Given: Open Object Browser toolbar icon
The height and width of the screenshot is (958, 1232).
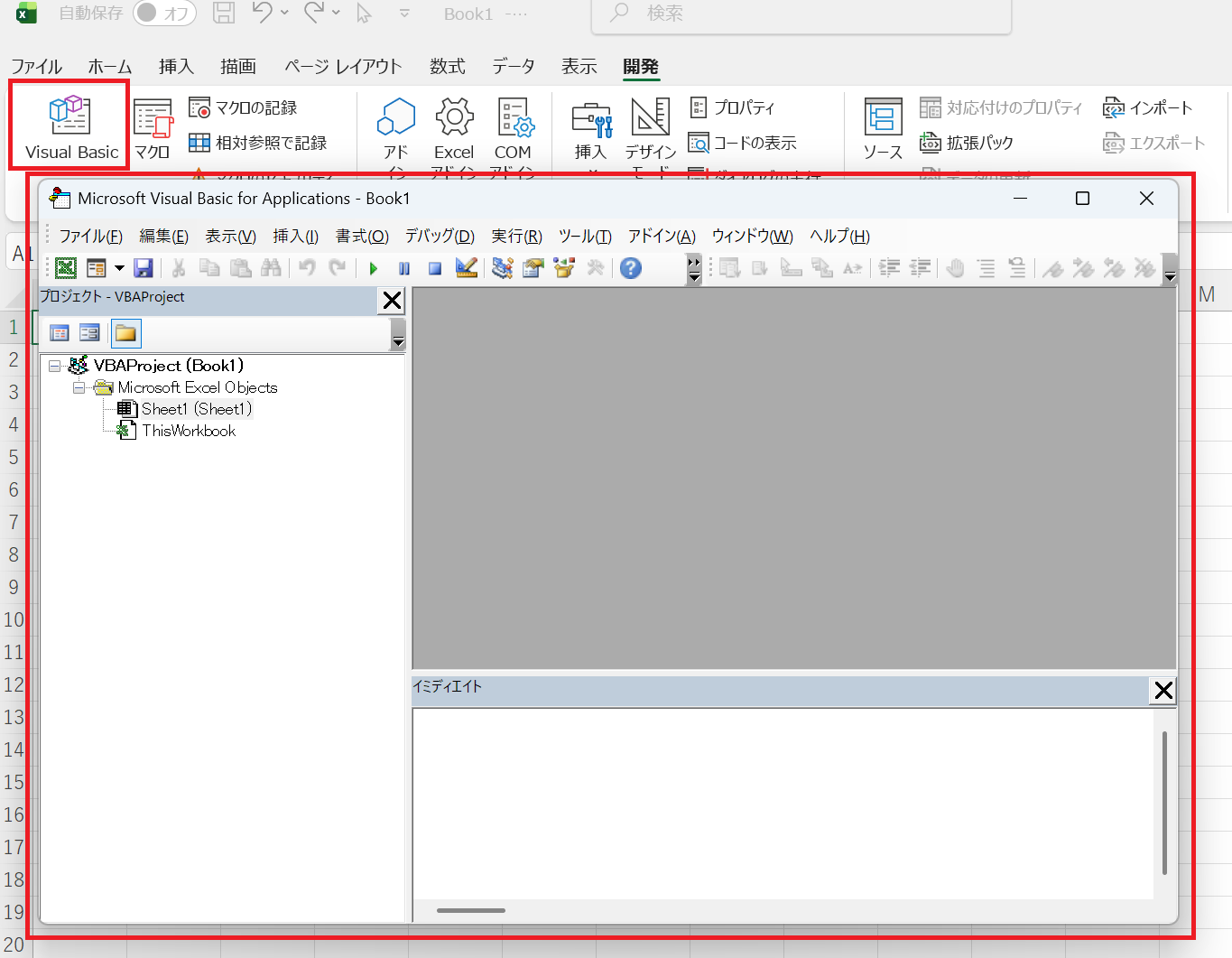Looking at the screenshot, I should click(x=564, y=268).
